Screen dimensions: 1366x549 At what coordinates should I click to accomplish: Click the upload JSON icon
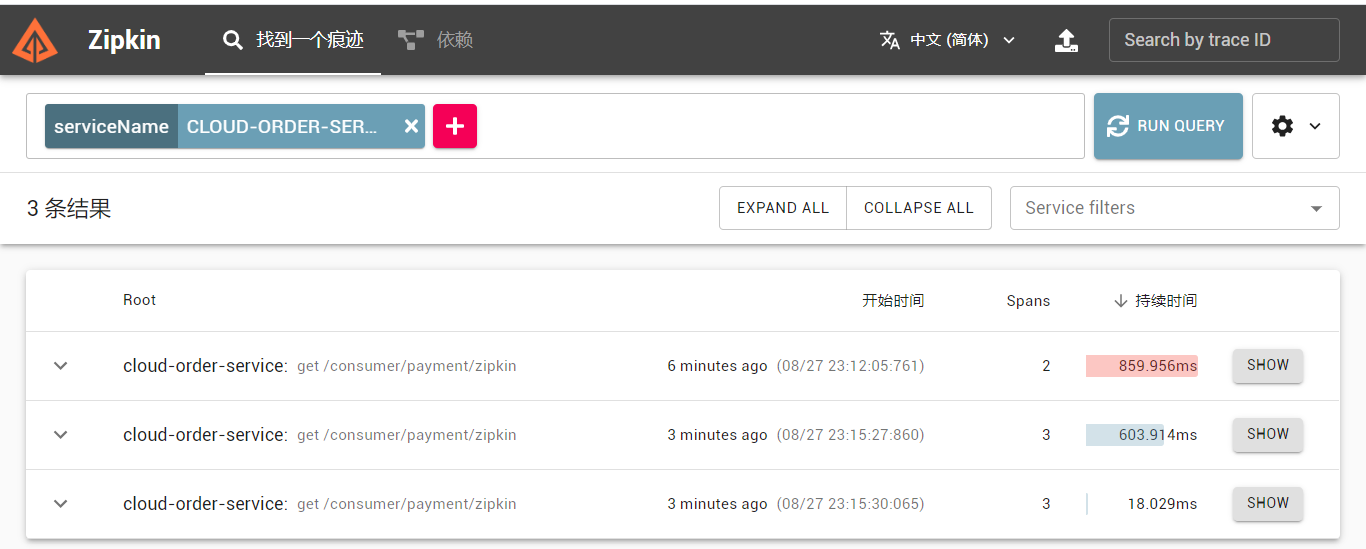click(1067, 40)
